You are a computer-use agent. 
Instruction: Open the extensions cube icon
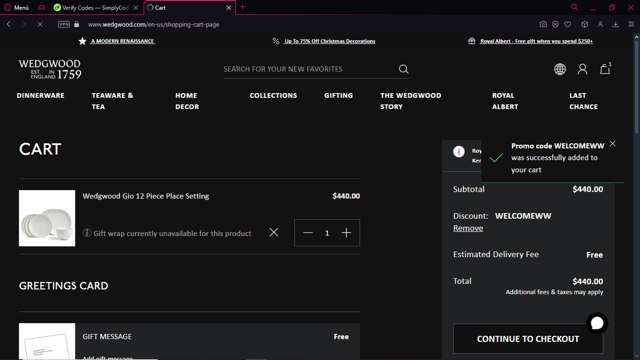584,24
